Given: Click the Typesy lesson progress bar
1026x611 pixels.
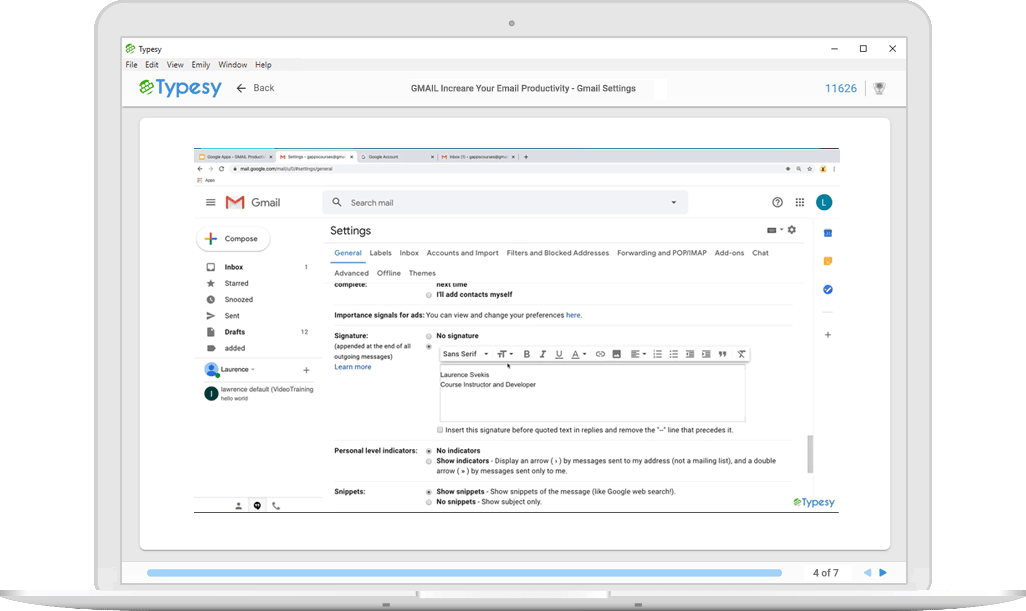Looking at the screenshot, I should [465, 573].
